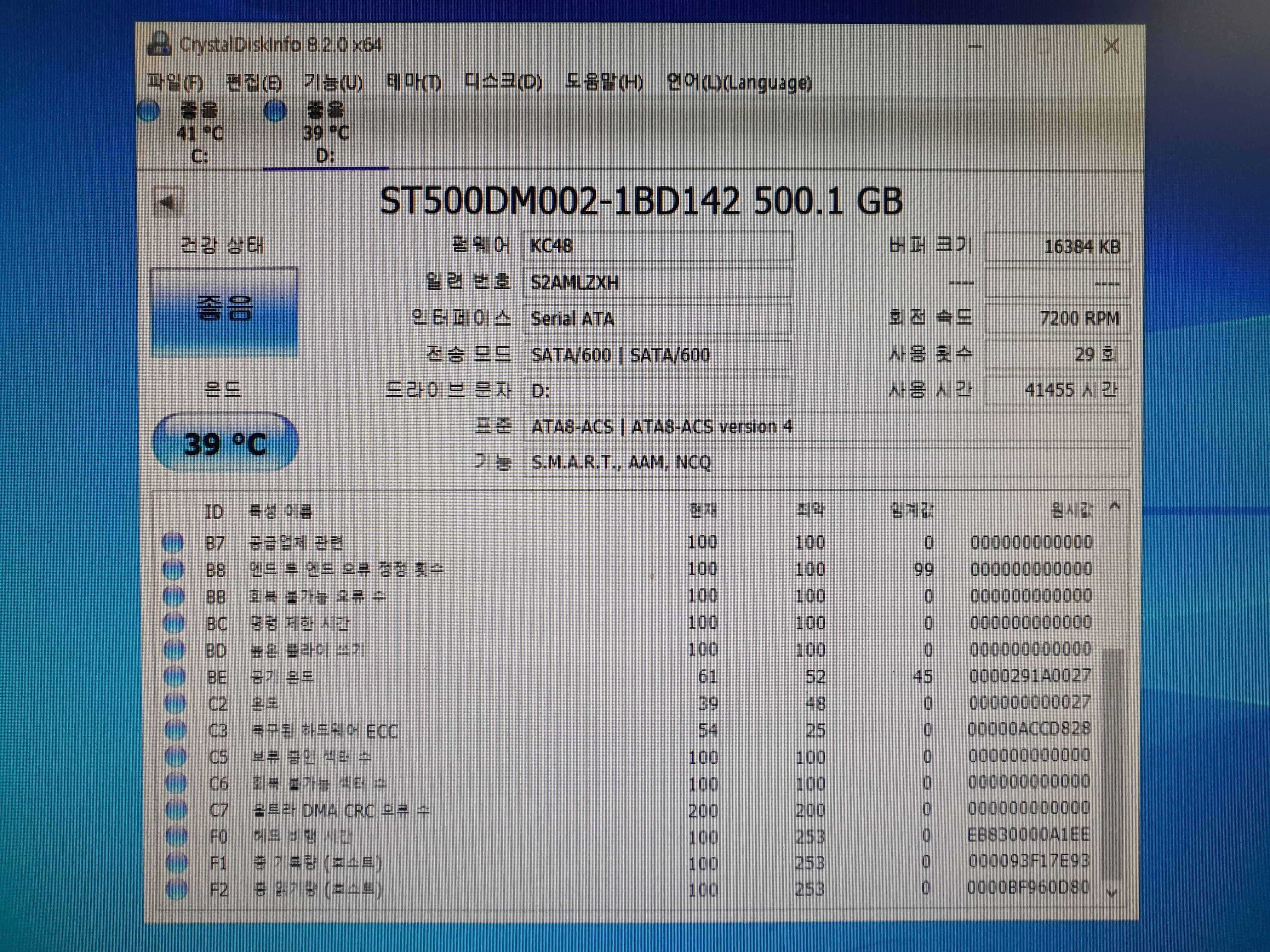
Task: Click the status circle icon for row B8
Action: point(173,569)
